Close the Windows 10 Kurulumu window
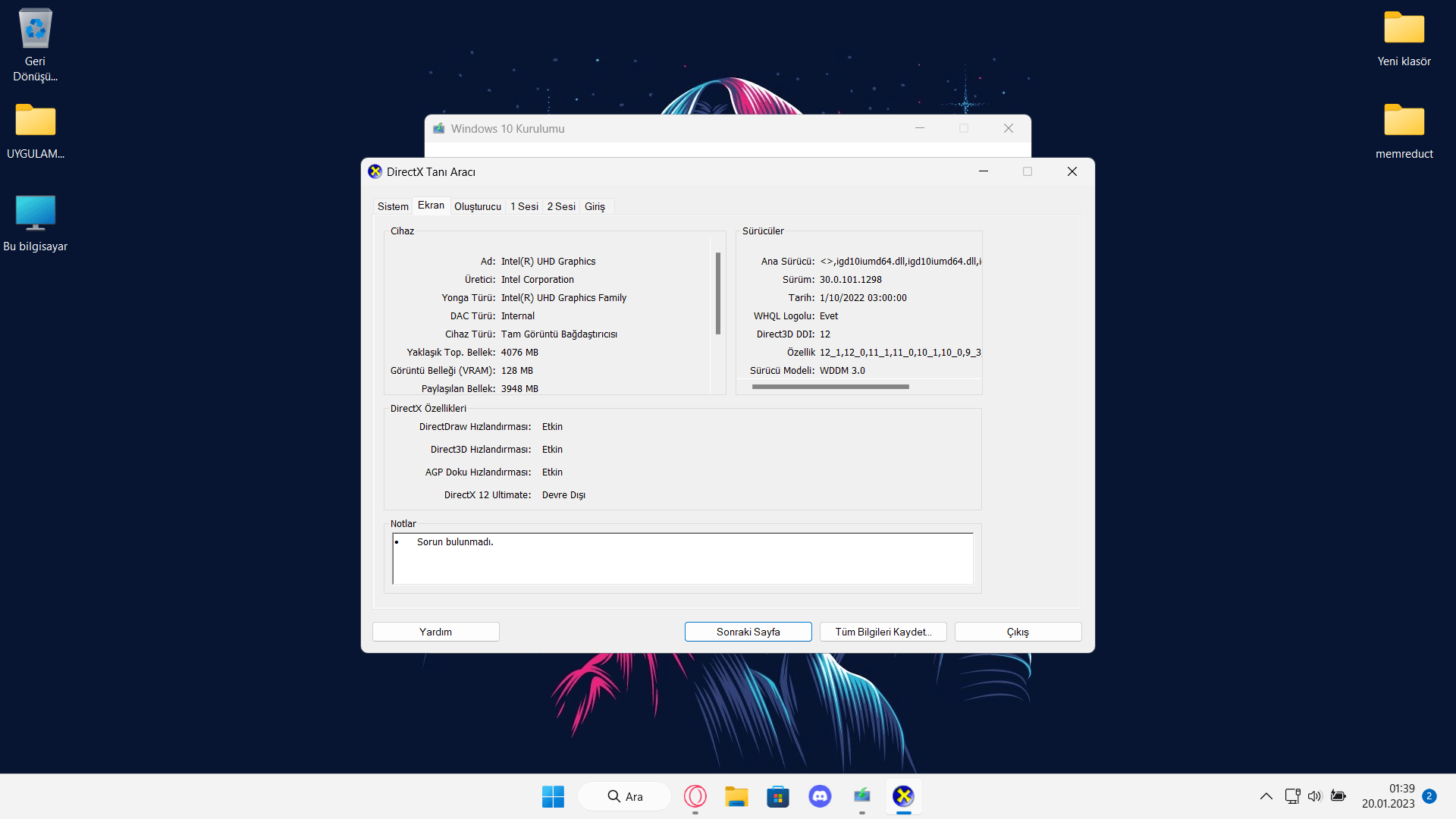This screenshot has width=1456, height=819. click(x=1009, y=128)
